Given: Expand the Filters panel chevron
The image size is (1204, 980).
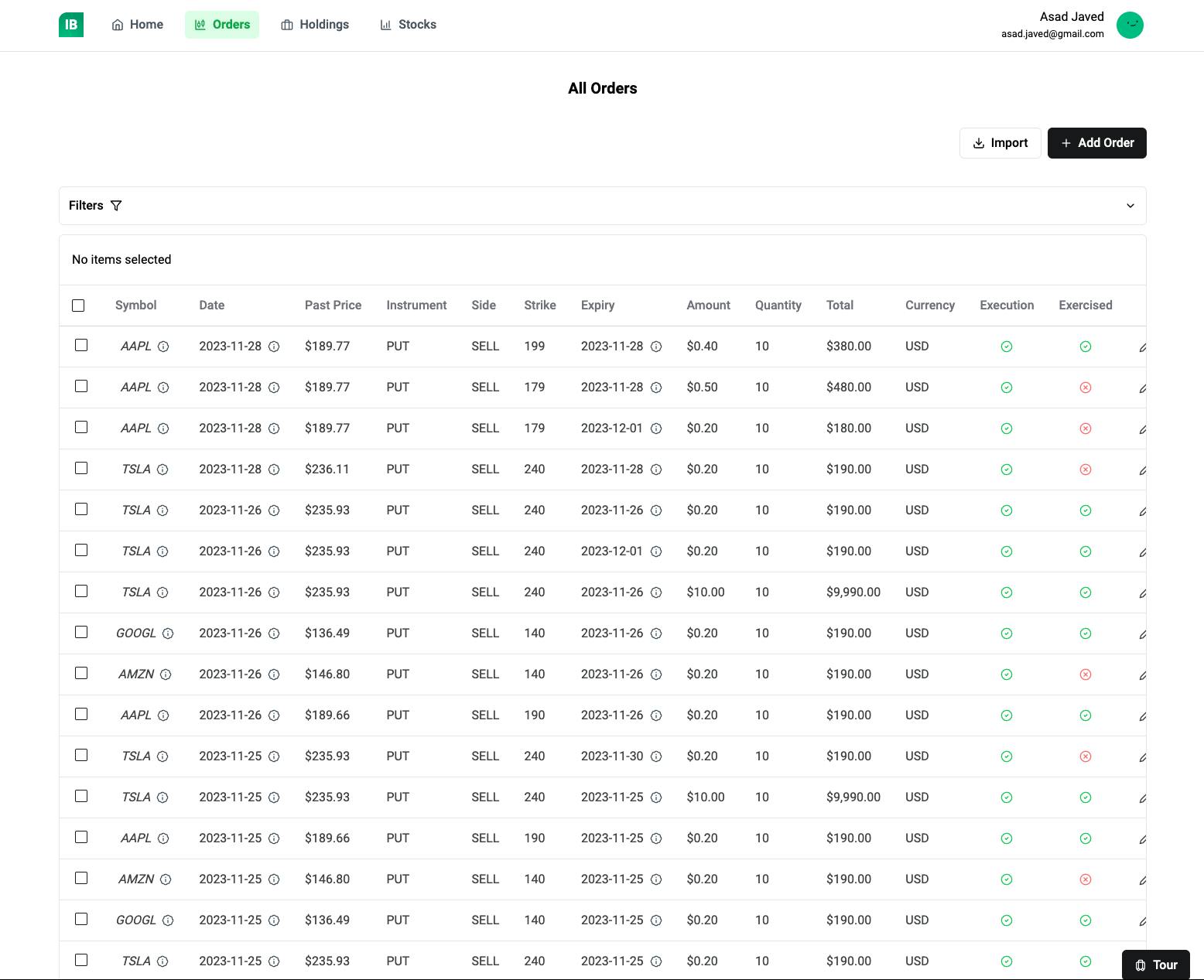Looking at the screenshot, I should click(1130, 206).
